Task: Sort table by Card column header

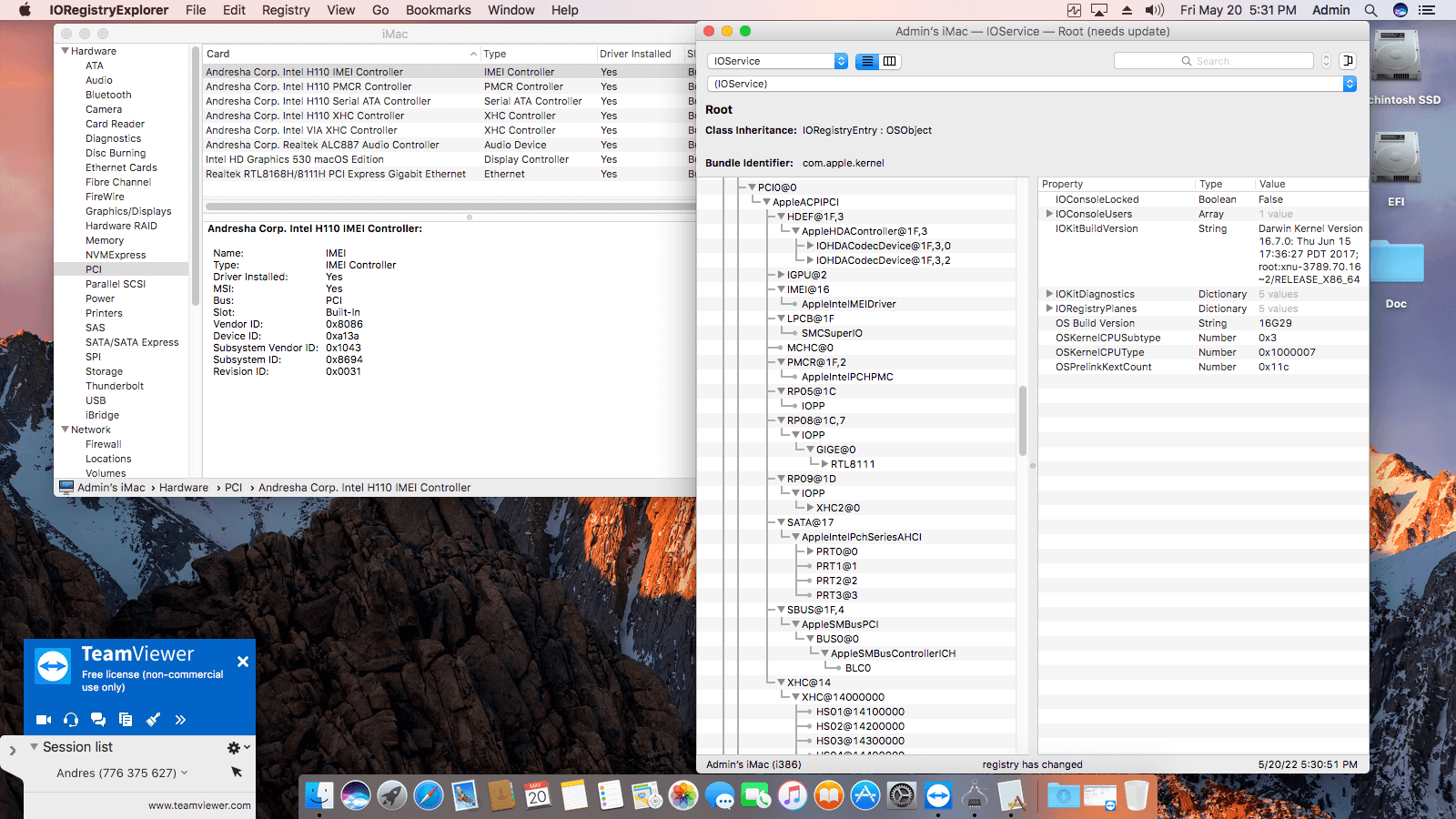Action: click(341, 54)
